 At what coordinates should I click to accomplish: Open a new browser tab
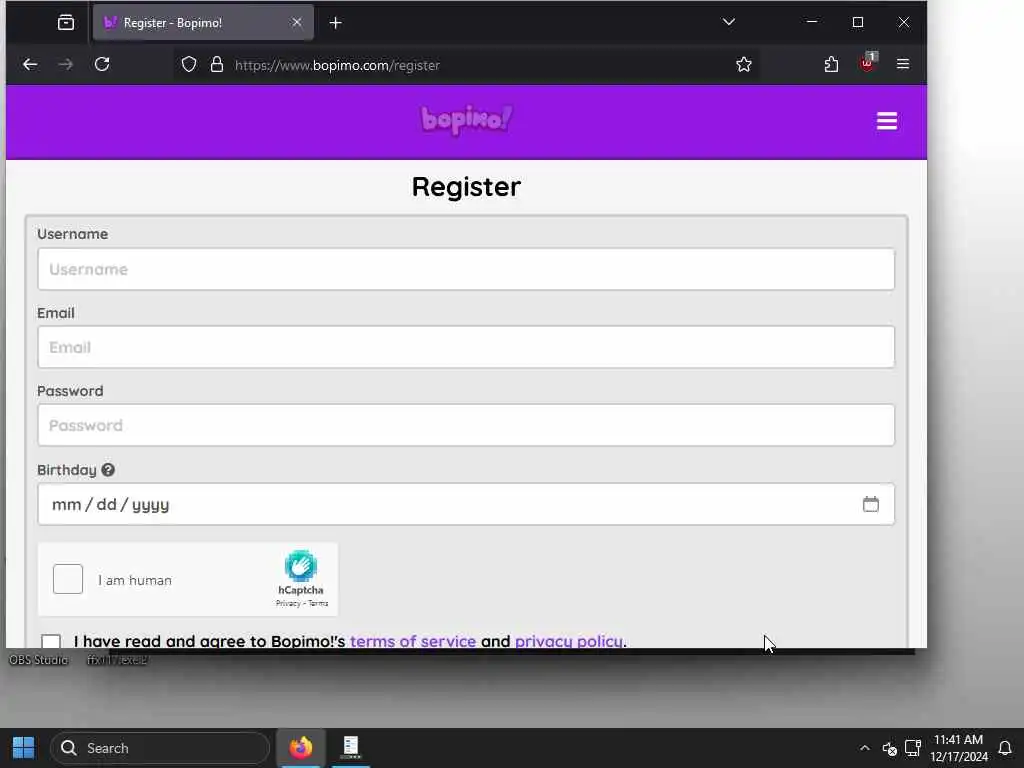335,23
